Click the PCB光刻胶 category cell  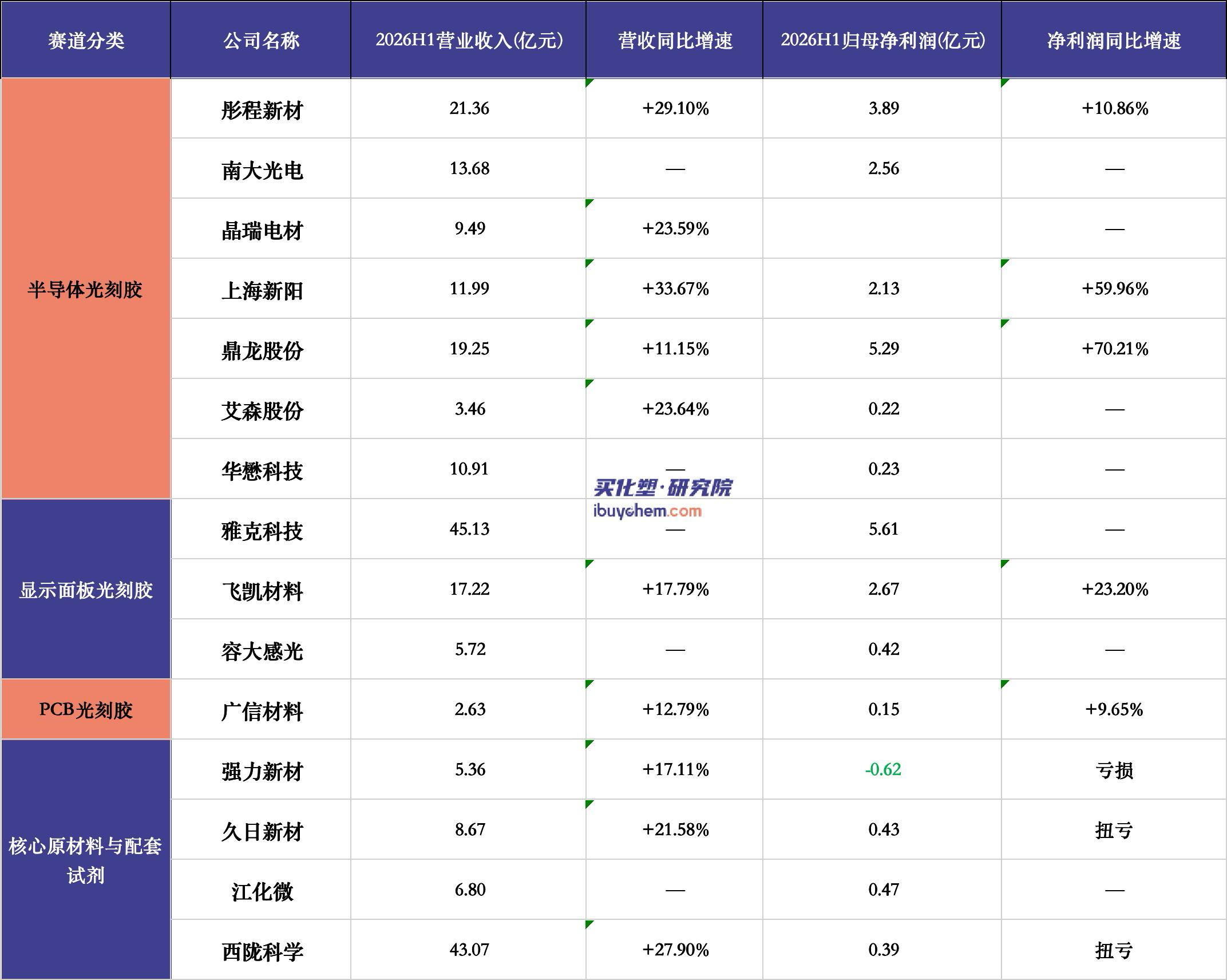tap(86, 710)
